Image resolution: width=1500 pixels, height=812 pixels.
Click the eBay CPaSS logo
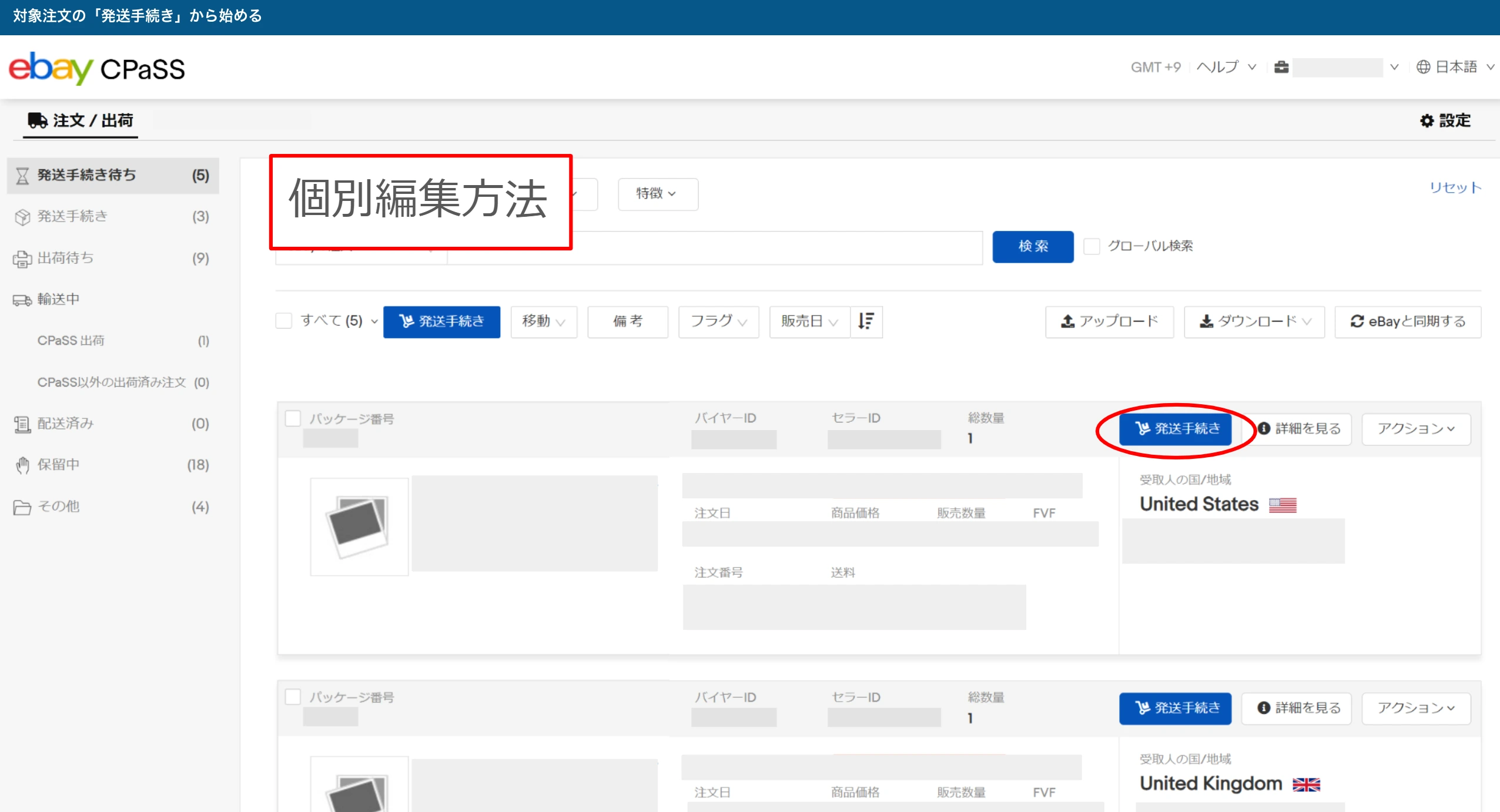click(97, 69)
